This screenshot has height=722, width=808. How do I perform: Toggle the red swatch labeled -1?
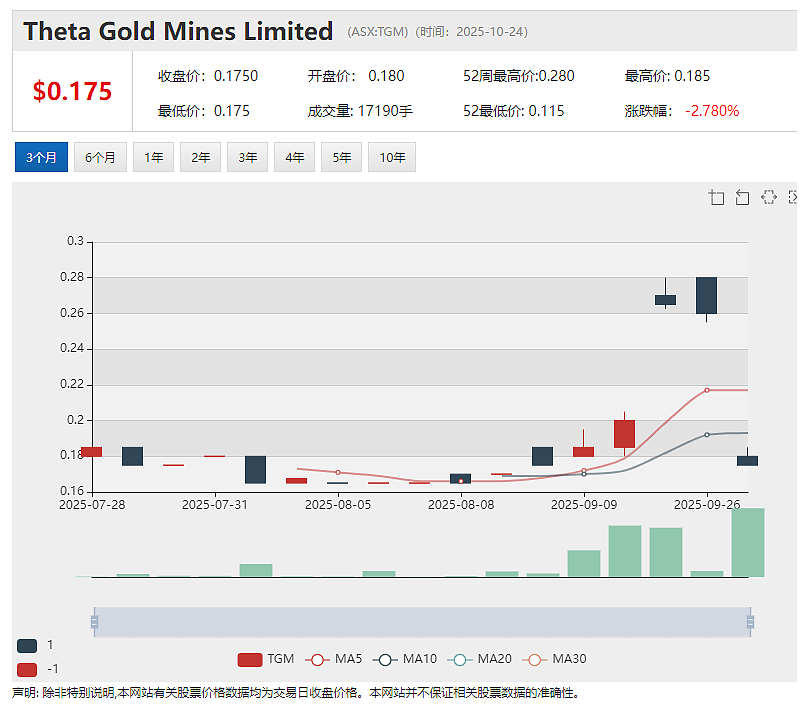27,669
